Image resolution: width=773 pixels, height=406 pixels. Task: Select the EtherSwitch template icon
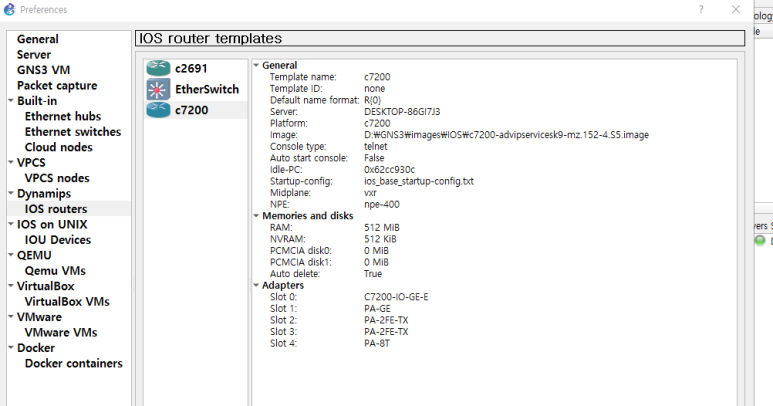(x=159, y=89)
